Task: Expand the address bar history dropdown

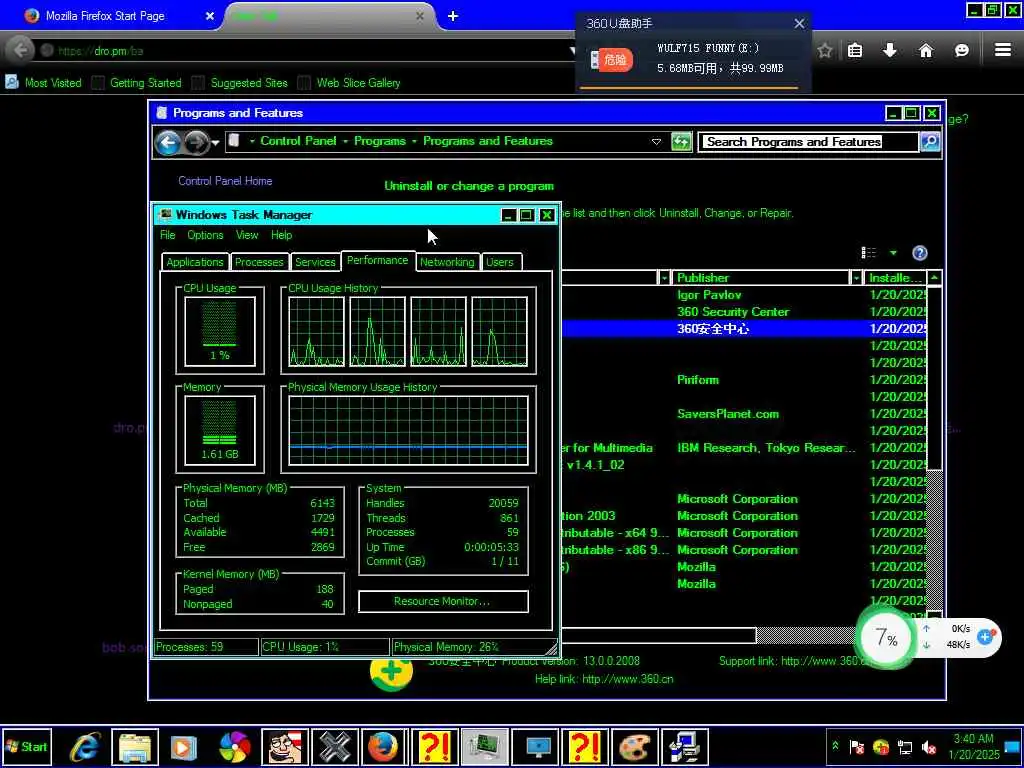Action: click(x=656, y=142)
